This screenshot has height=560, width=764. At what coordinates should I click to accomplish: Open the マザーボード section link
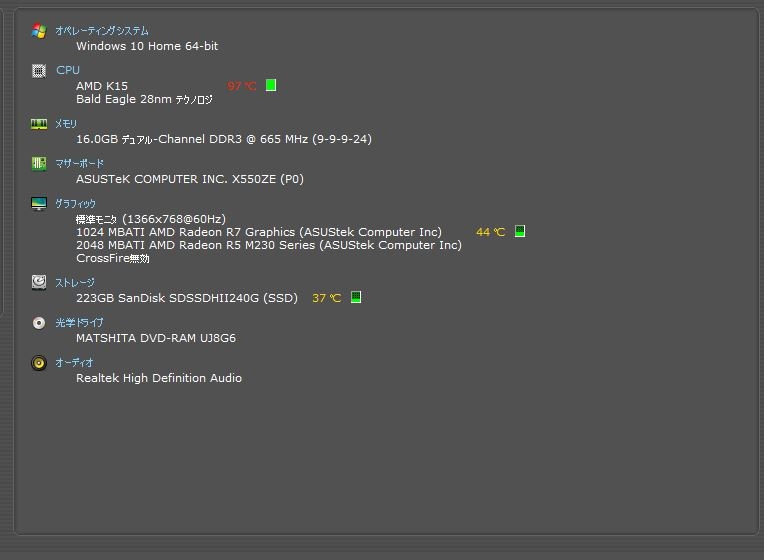coord(79,163)
